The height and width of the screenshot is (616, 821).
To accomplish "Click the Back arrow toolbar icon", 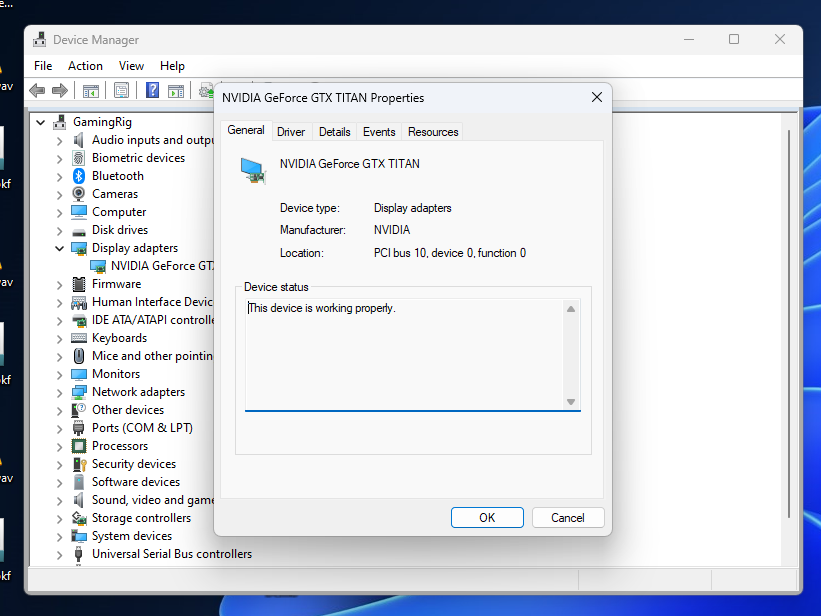I will [x=37, y=91].
